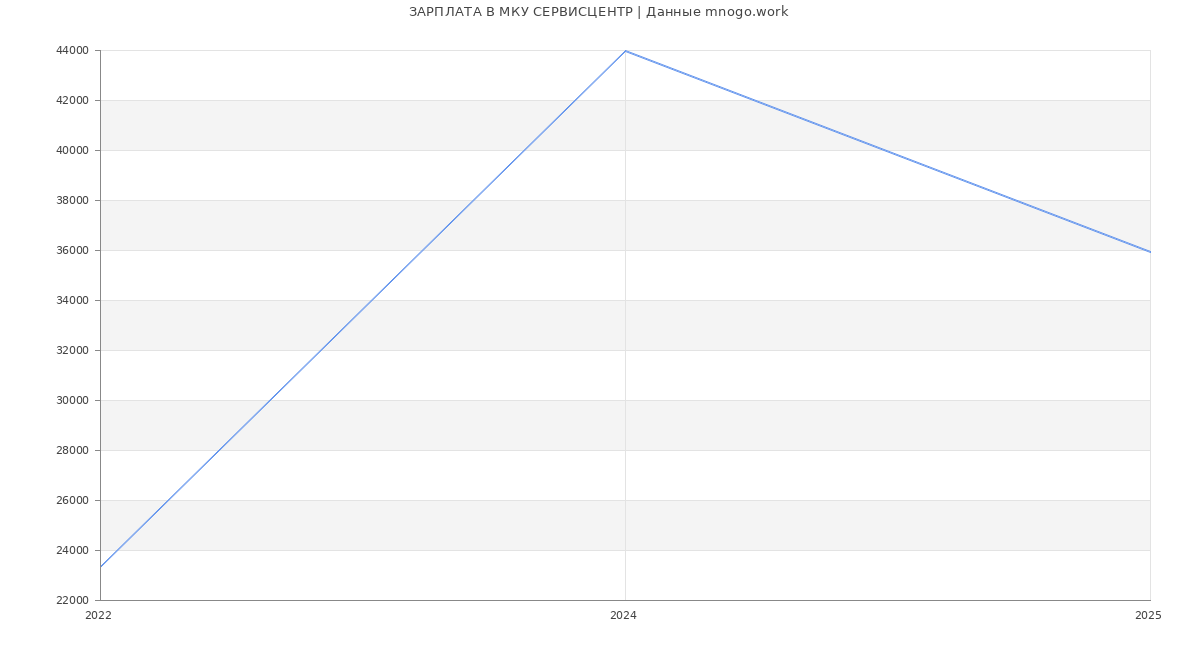Click the y-axis label 24000

(x=73, y=550)
